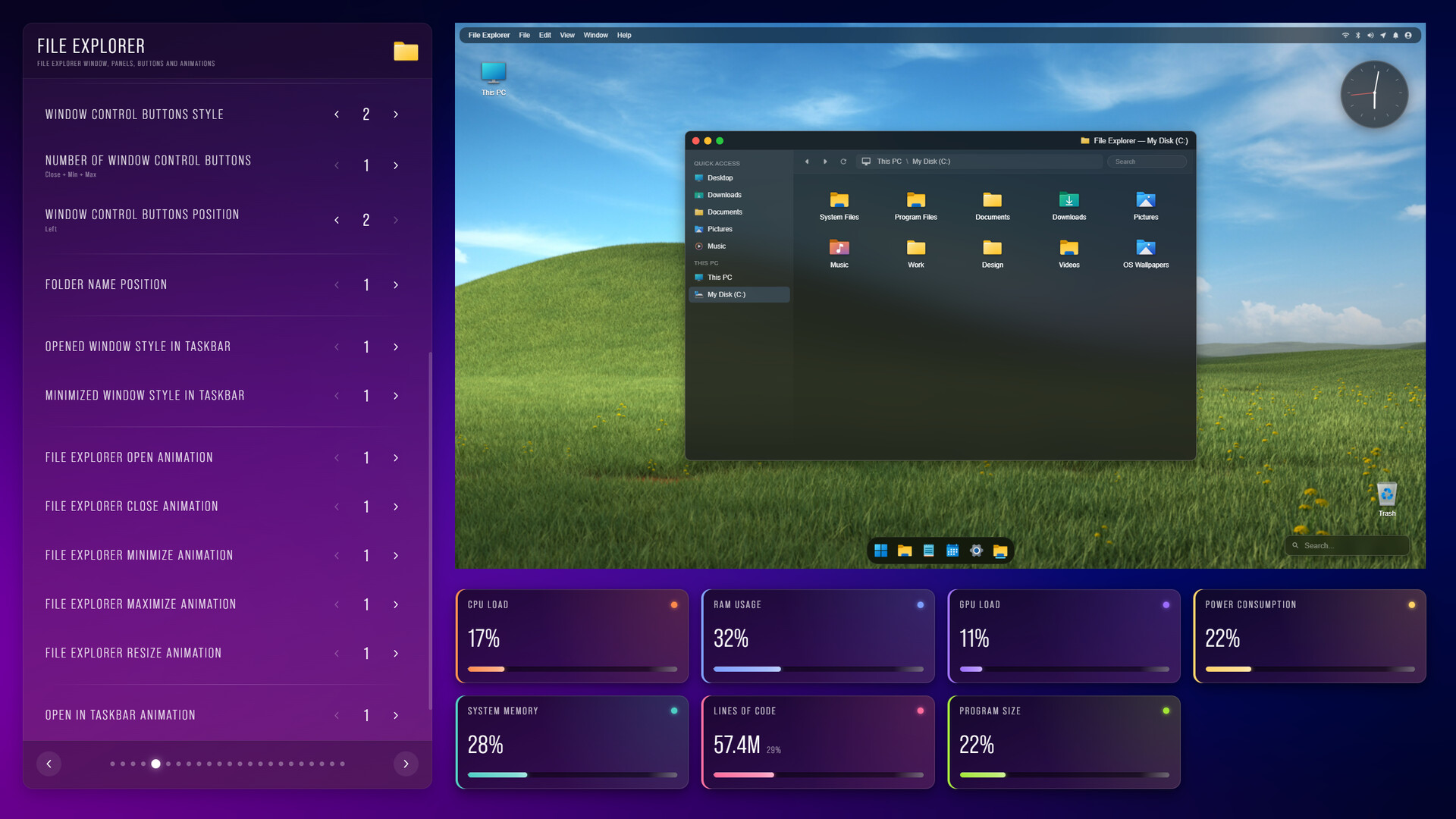
Task: Open the Help menu in top bar
Action: point(624,36)
